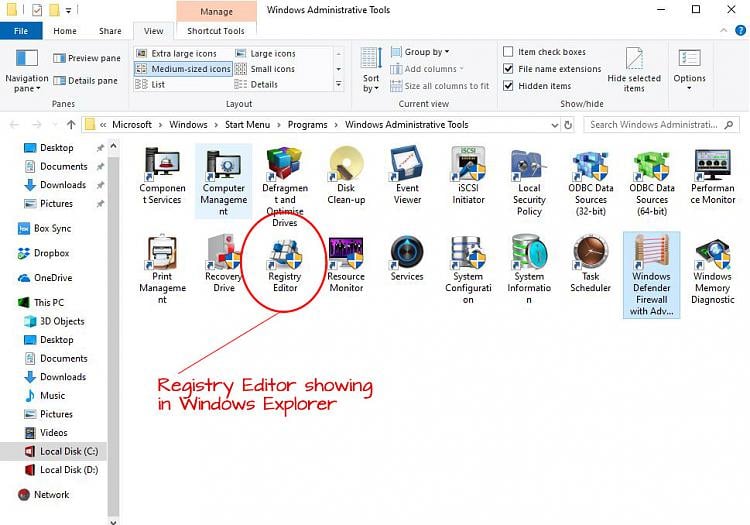Switch to the Home tab

pos(65,31)
